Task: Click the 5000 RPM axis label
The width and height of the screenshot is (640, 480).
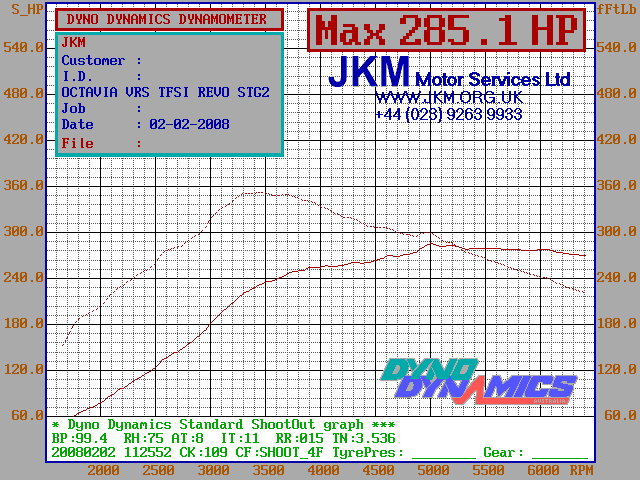Action: click(x=433, y=470)
